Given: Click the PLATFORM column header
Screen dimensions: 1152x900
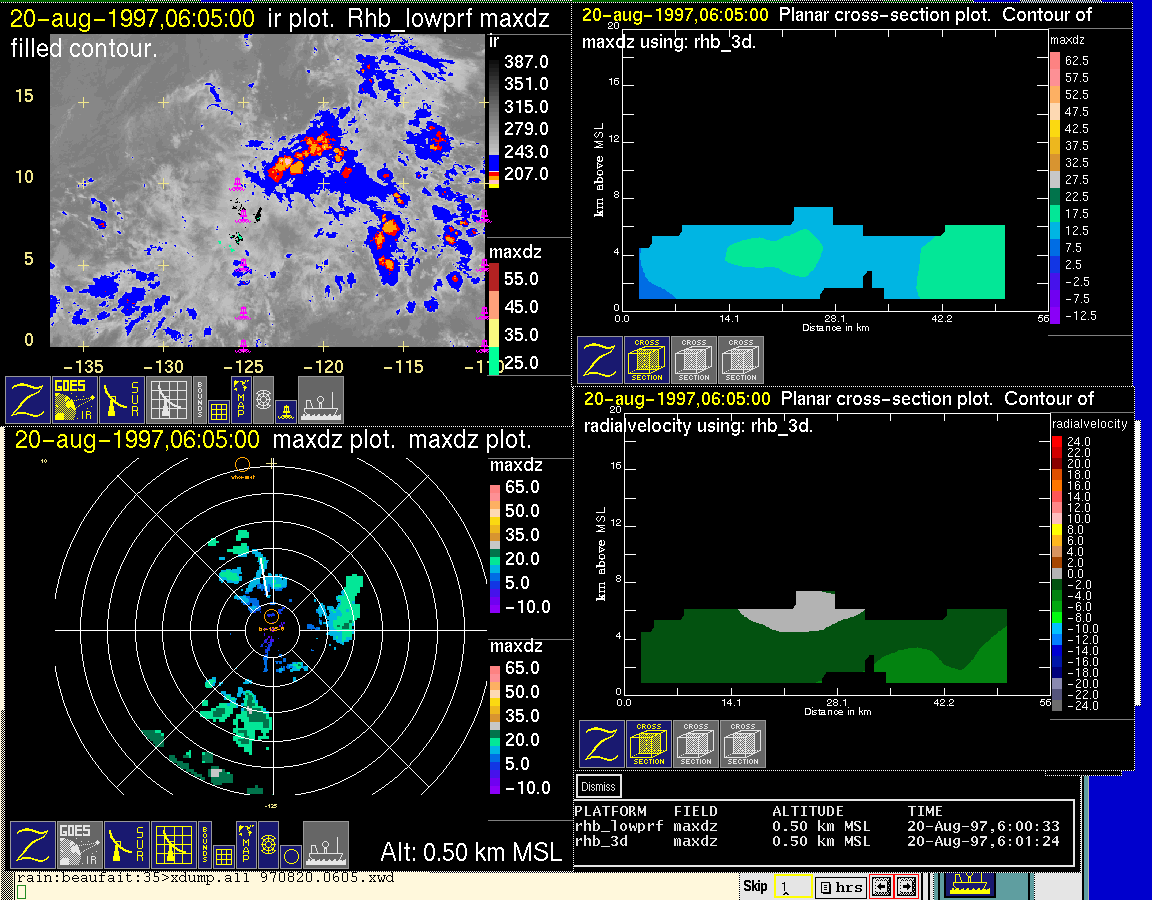Looking at the screenshot, I should click(x=611, y=811).
